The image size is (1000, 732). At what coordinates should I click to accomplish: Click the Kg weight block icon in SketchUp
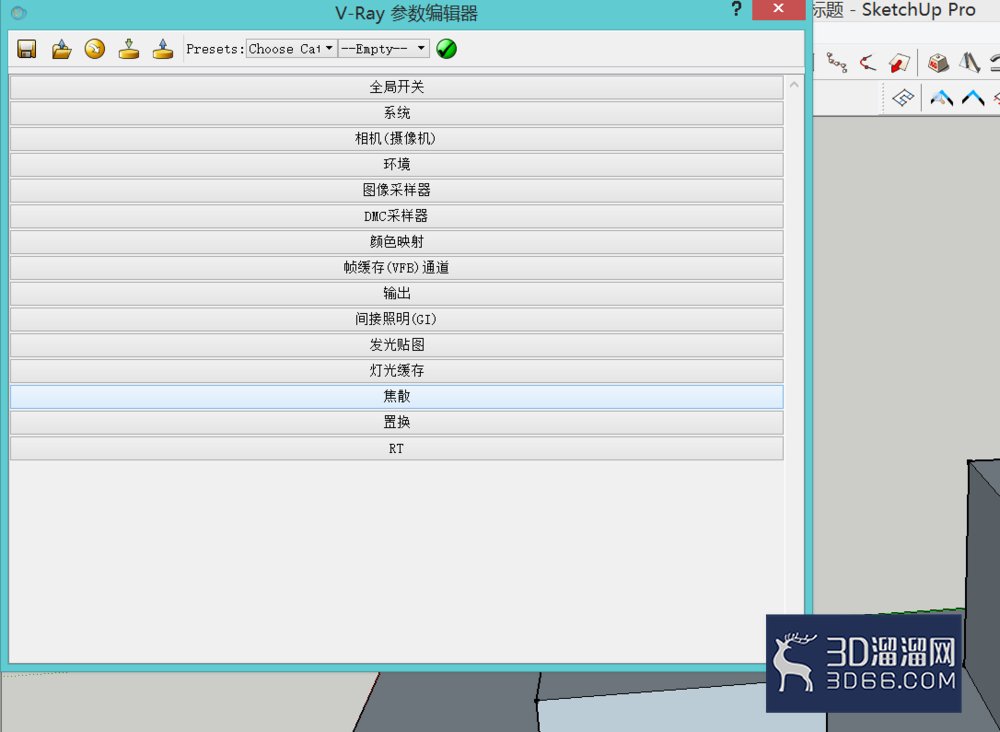tap(938, 62)
